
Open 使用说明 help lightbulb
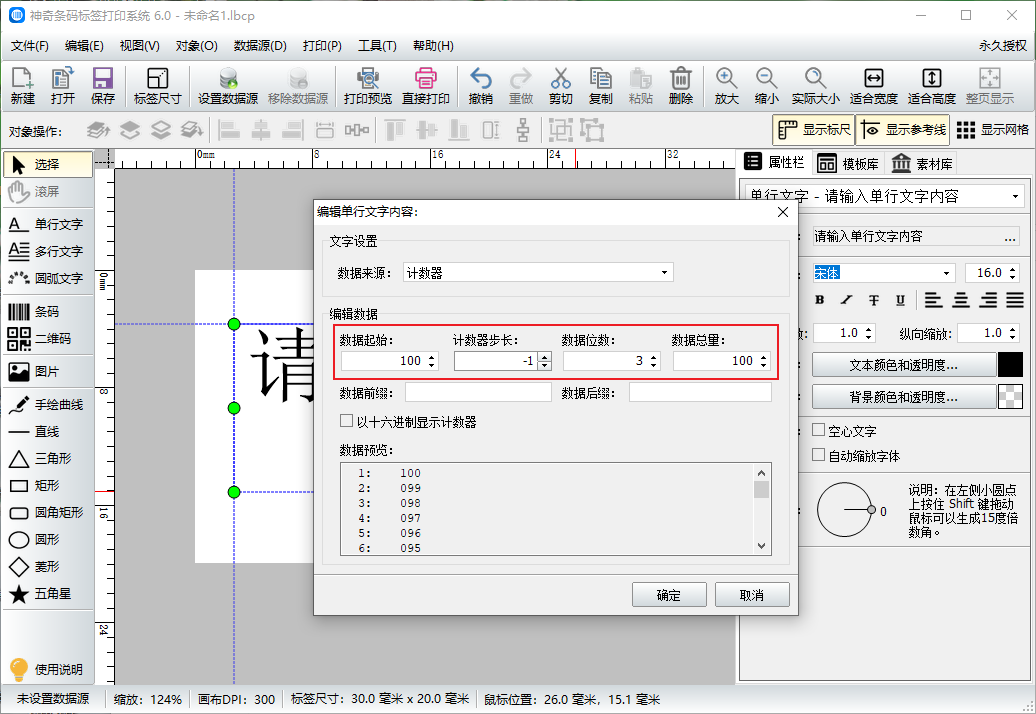[46, 669]
